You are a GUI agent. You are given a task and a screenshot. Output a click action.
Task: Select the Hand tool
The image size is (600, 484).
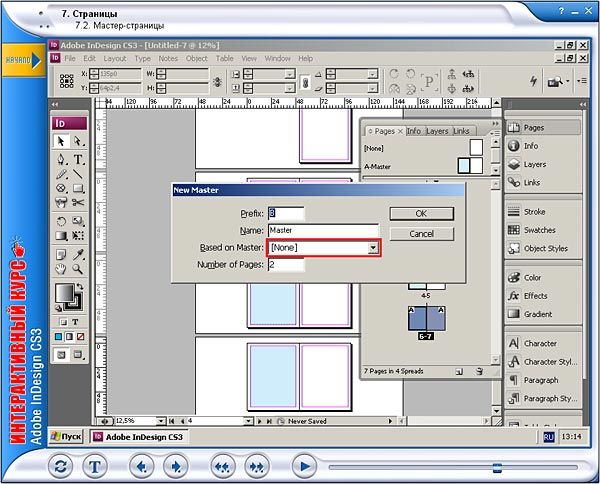[61, 269]
